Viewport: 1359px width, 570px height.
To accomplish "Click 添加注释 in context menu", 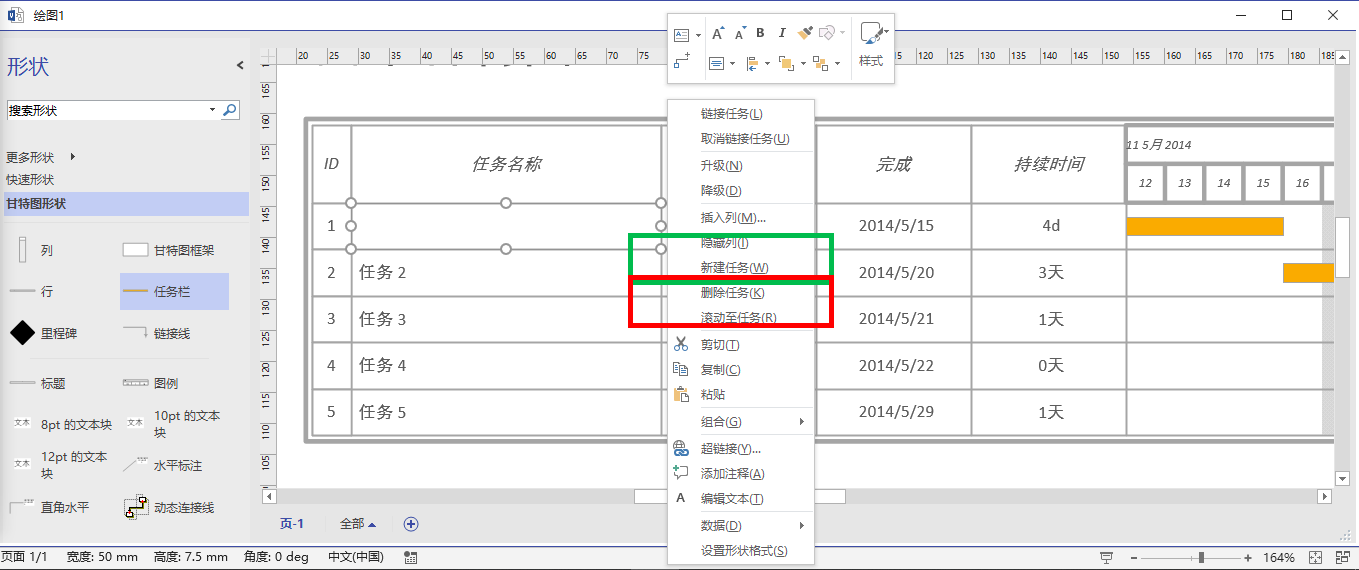I will 741,474.
